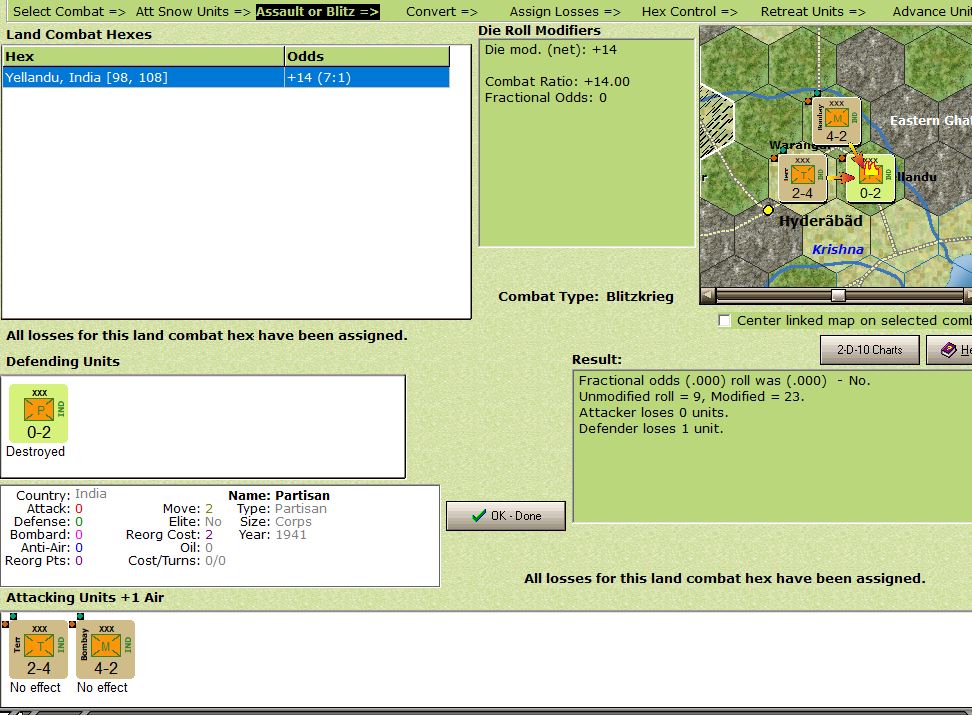Click the Combat Ratio: +14.00 text
This screenshot has height=715, width=972.
tap(557, 82)
